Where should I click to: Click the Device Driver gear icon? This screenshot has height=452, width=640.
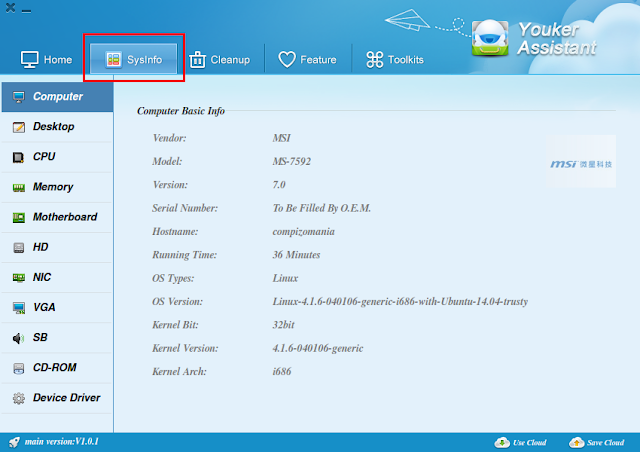tap(18, 398)
